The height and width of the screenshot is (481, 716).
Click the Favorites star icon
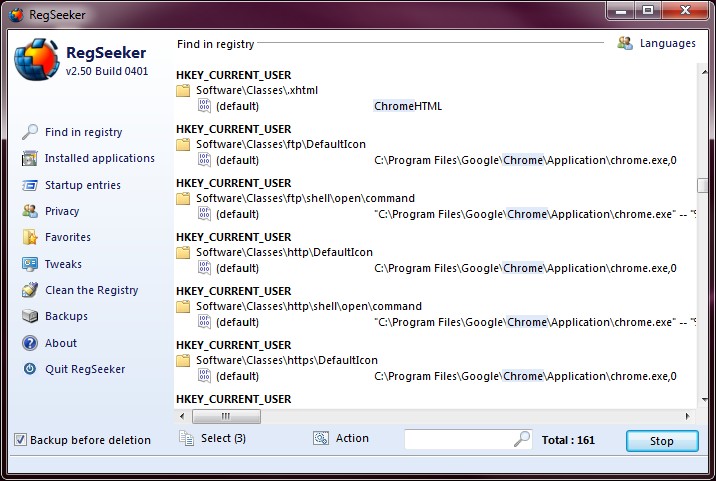(30, 237)
